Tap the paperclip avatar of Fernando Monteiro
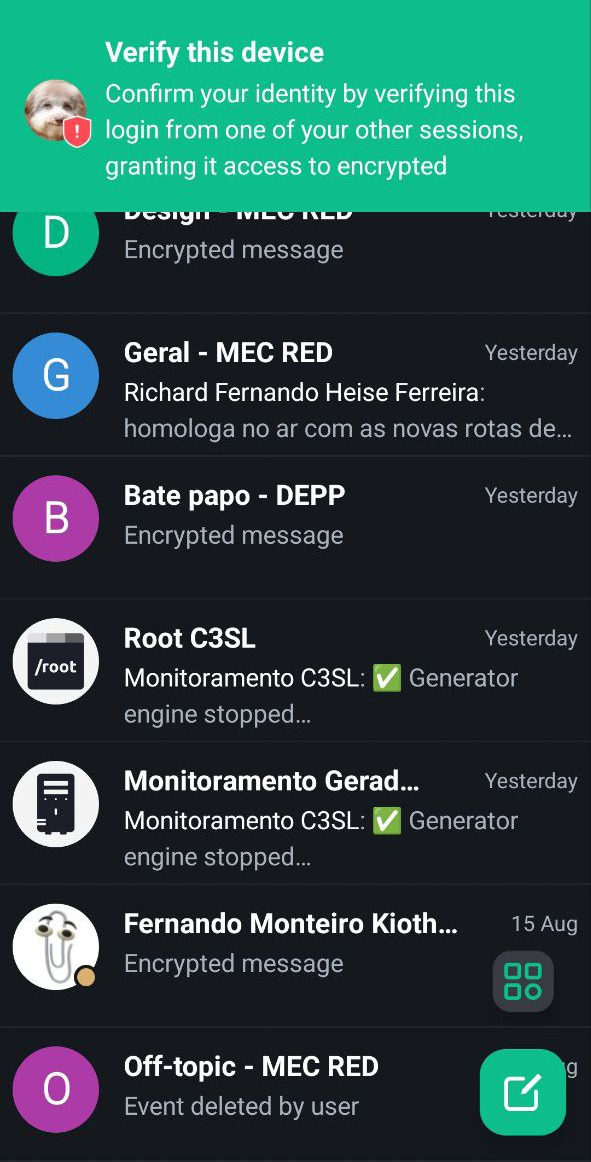 point(56,946)
